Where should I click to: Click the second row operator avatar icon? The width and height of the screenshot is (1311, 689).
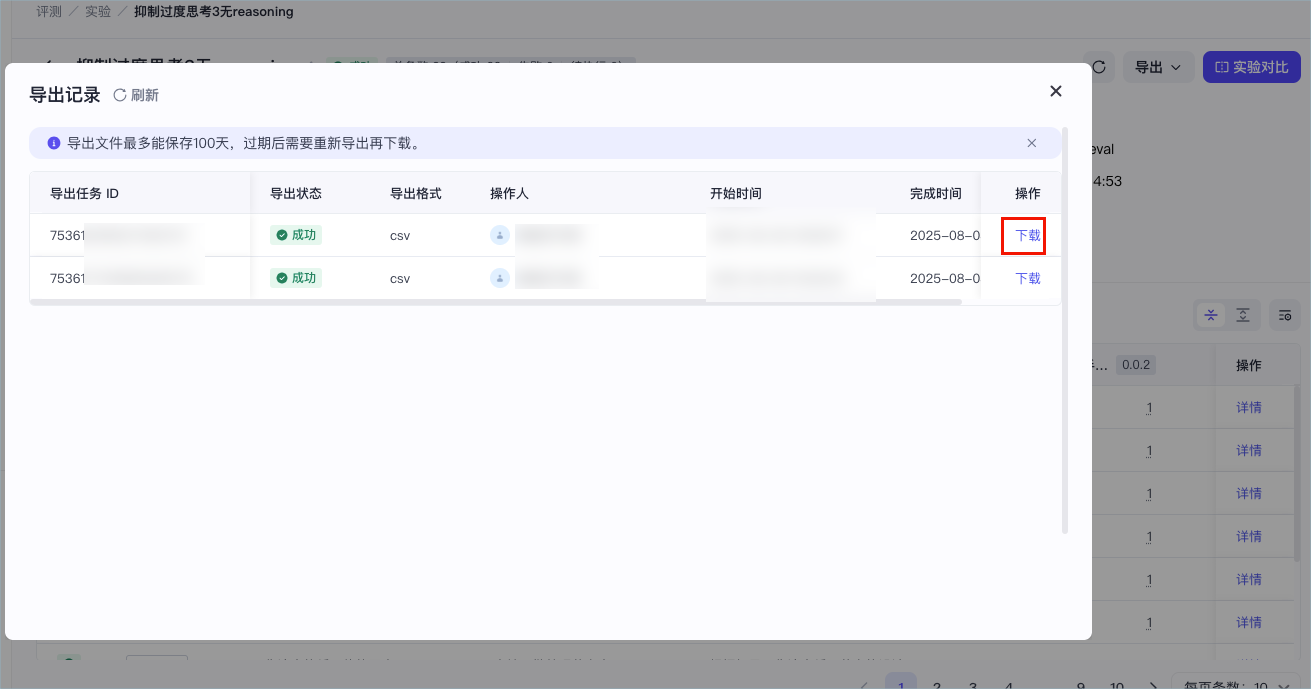point(500,278)
